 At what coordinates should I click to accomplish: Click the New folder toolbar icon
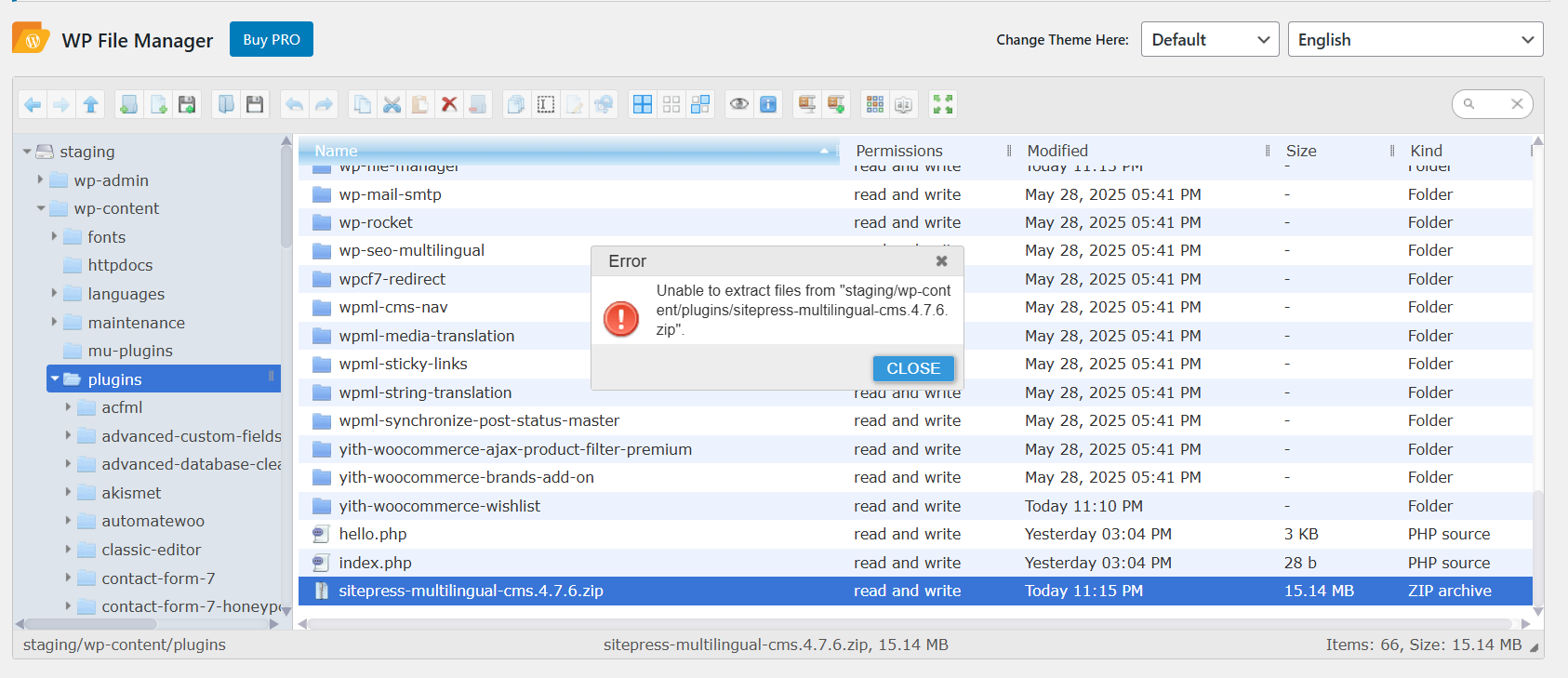pos(129,104)
